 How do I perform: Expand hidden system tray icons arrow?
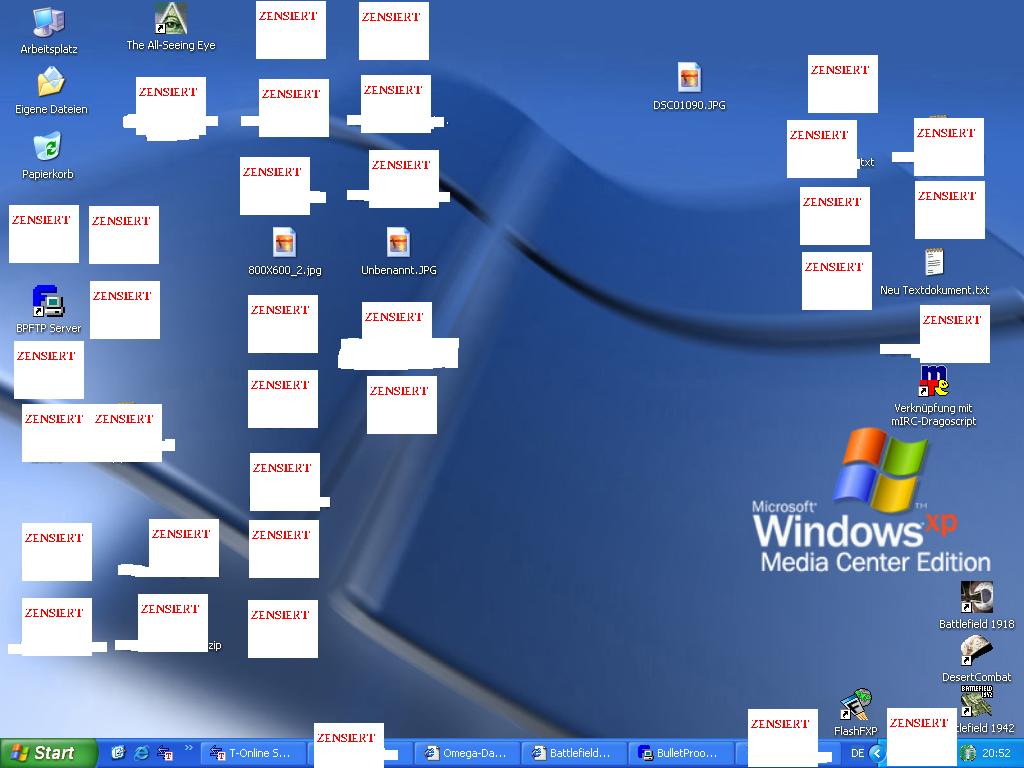pyautogui.click(x=877, y=753)
